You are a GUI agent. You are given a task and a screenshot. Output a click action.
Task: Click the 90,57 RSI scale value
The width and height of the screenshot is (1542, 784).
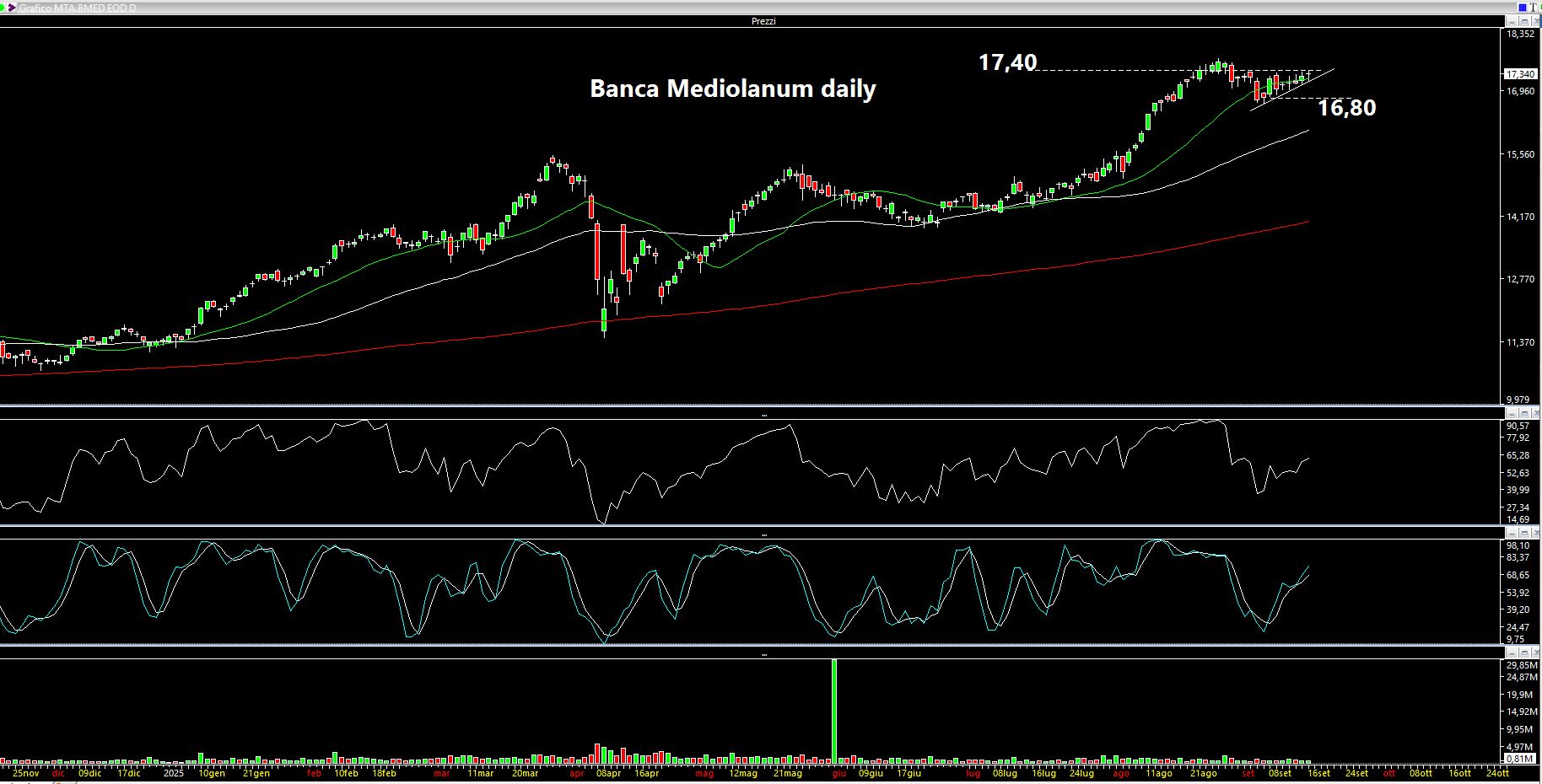1518,426
